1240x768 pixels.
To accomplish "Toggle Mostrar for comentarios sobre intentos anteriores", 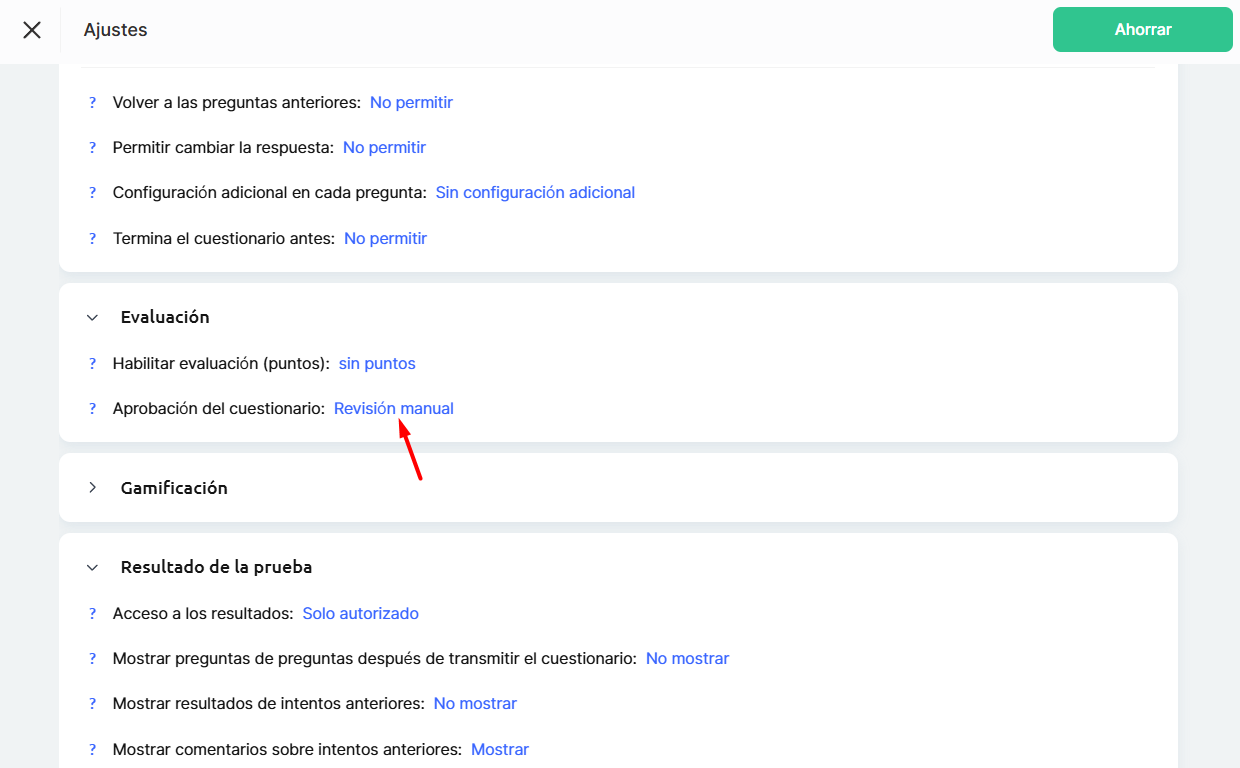I will pyautogui.click(x=500, y=749).
